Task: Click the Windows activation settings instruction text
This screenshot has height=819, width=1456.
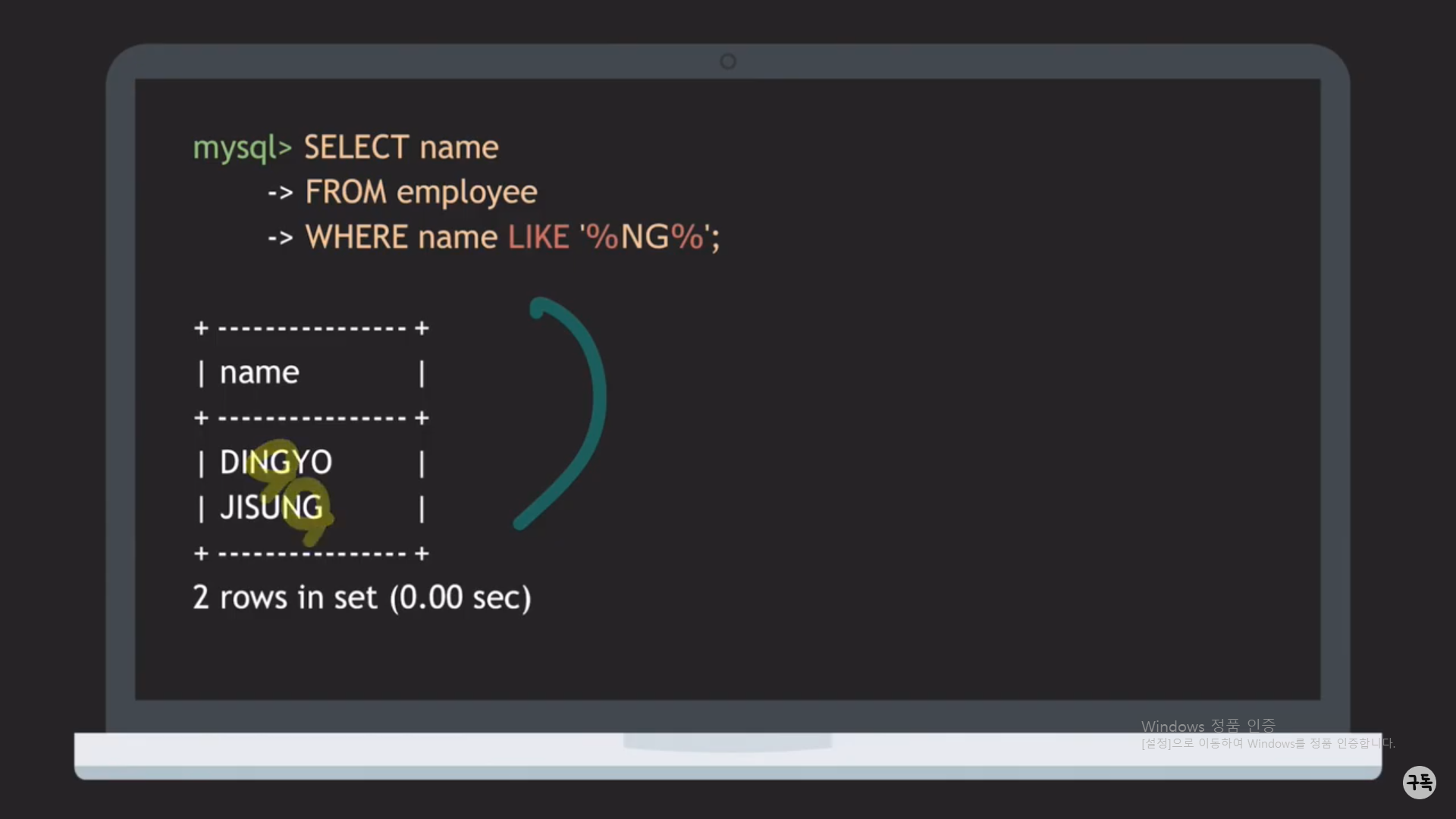Action: [x=1267, y=743]
